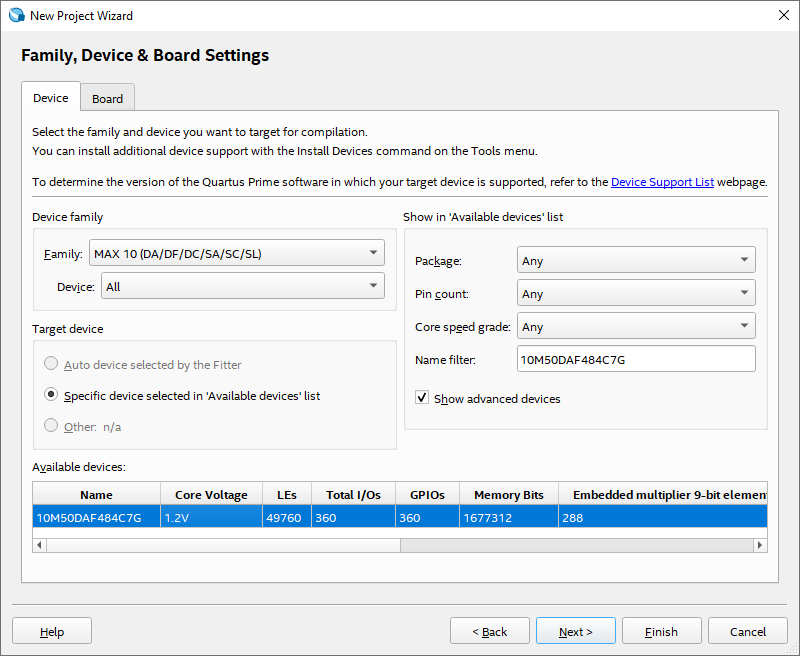Image resolution: width=800 pixels, height=656 pixels.
Task: Select the Device tab
Action: pyautogui.click(x=51, y=98)
